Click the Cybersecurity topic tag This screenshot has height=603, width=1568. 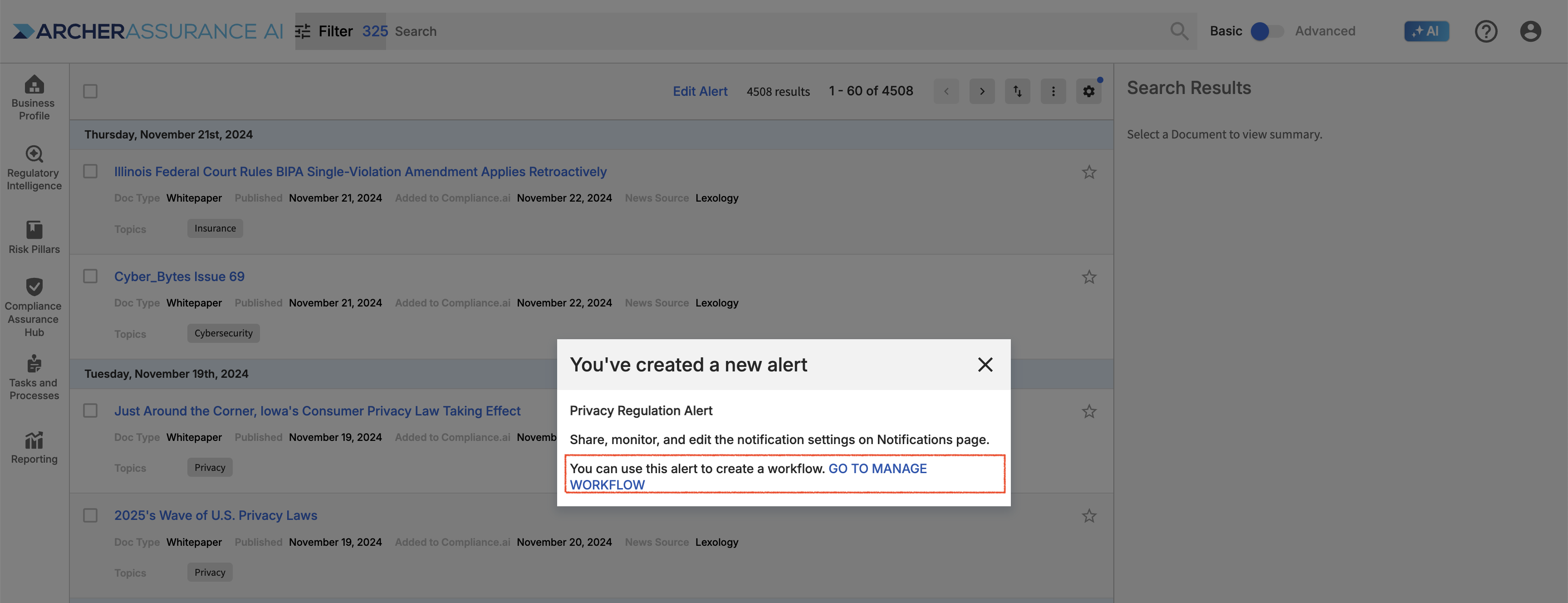[x=223, y=333]
